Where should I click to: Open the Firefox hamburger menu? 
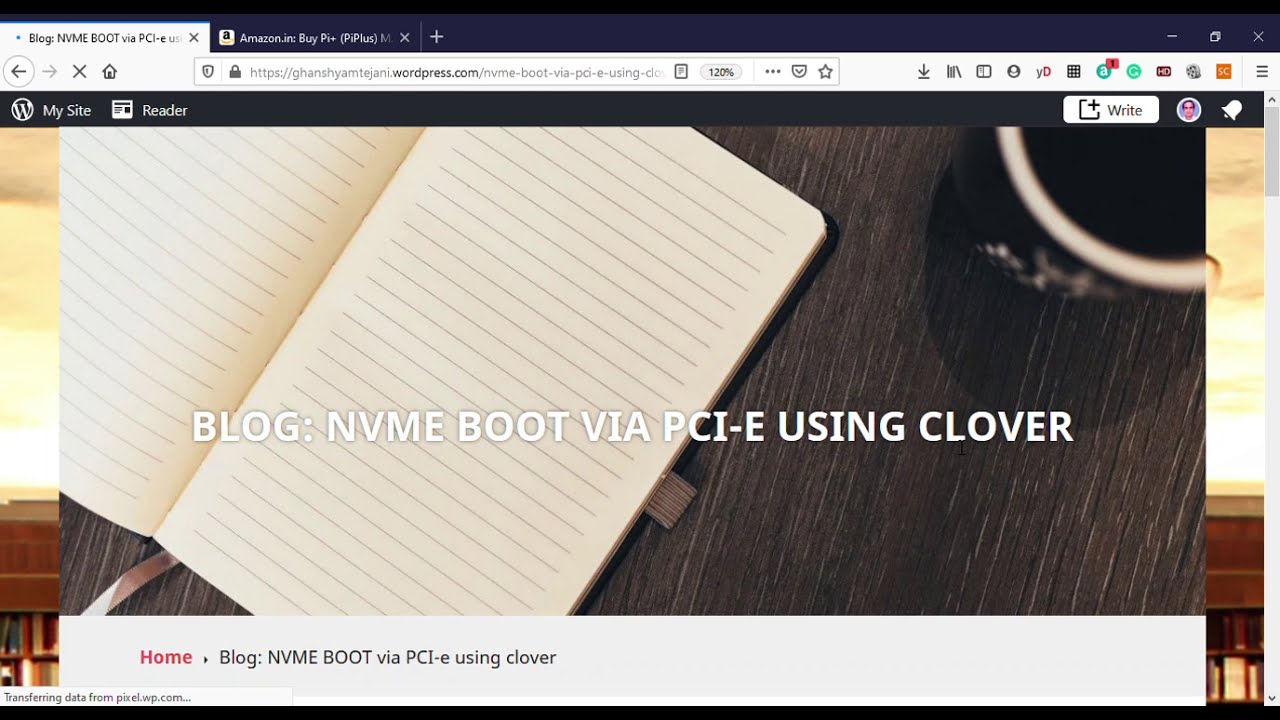[x=1262, y=72]
